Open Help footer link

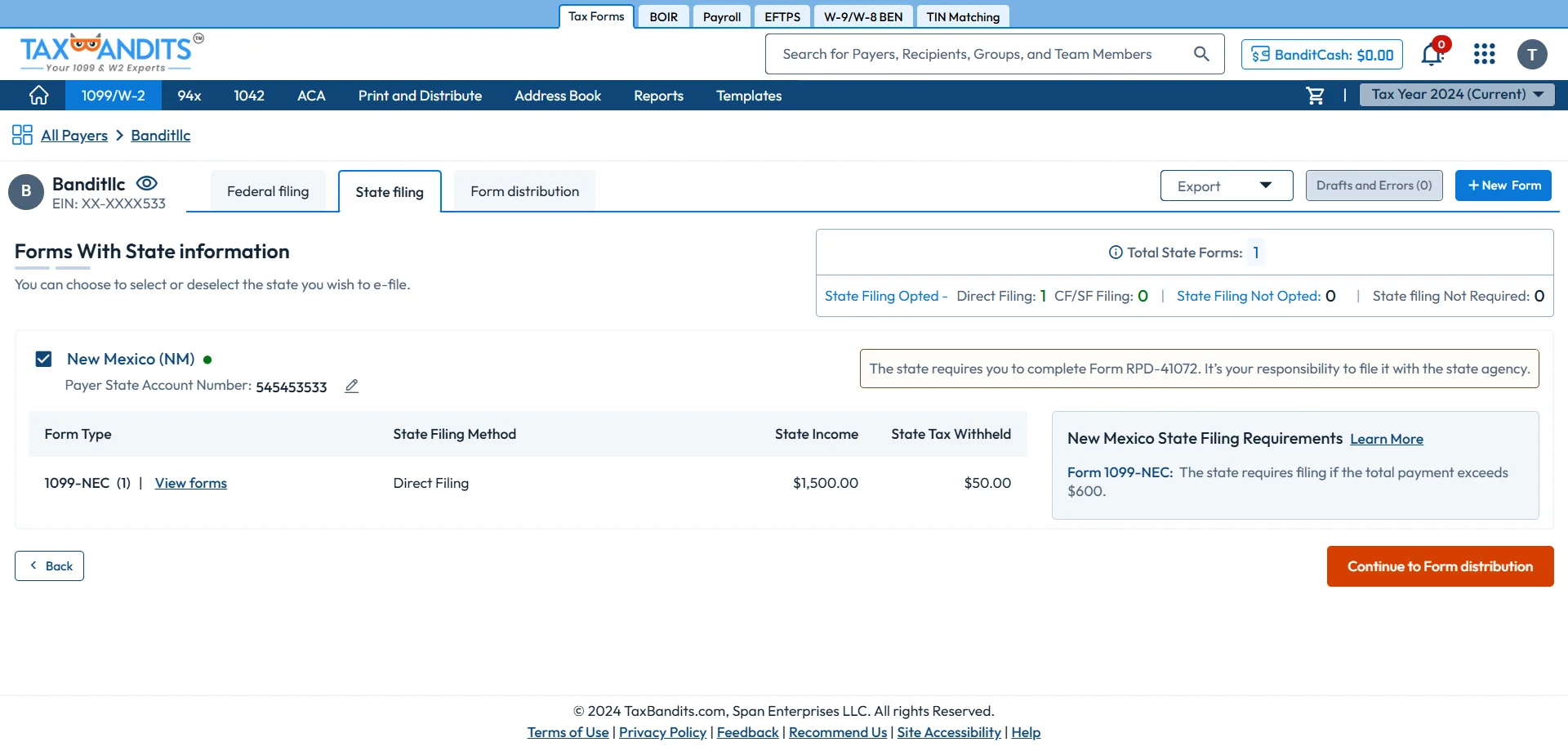pyautogui.click(x=1026, y=732)
